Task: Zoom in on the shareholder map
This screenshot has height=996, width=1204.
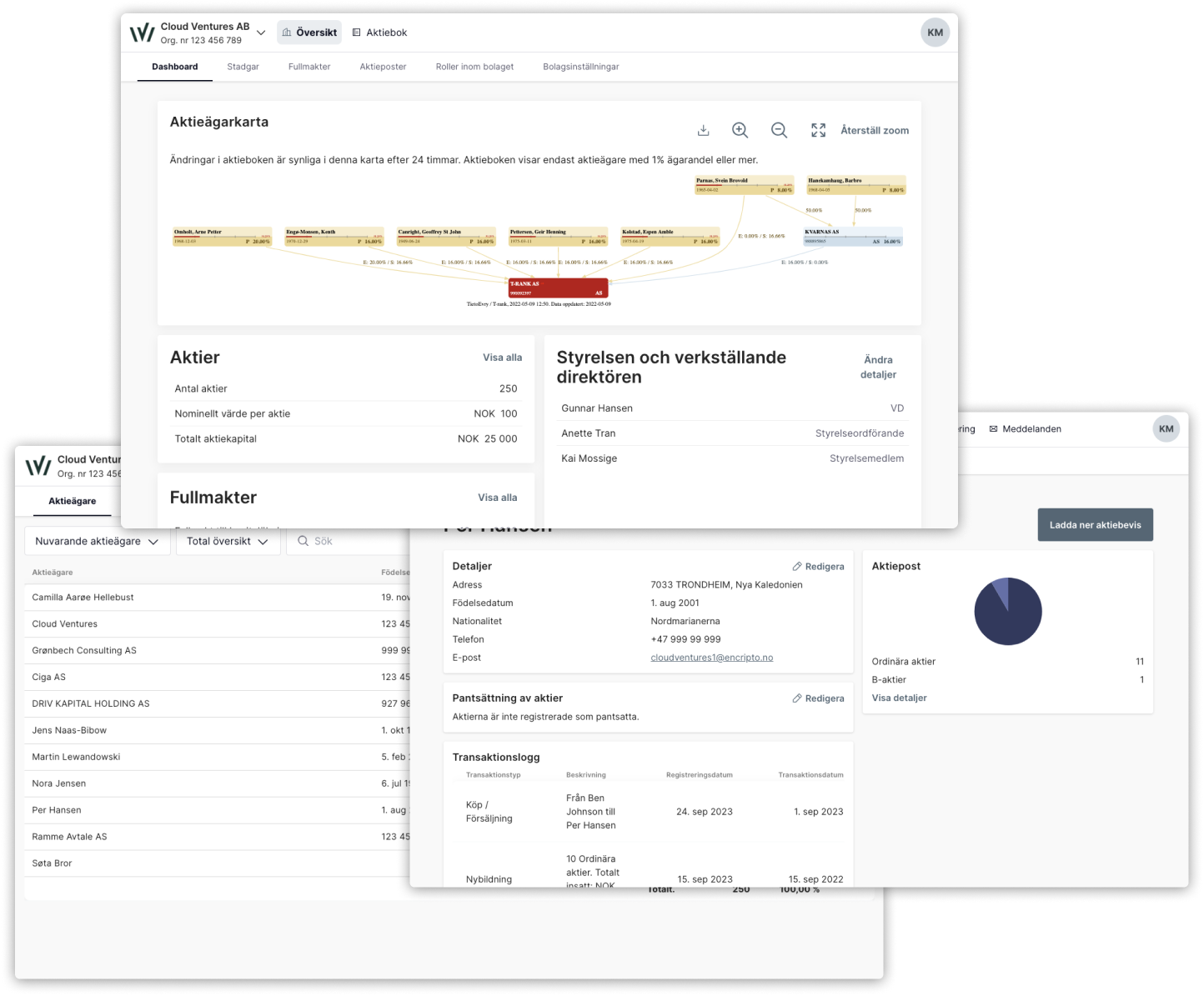Action: (740, 130)
